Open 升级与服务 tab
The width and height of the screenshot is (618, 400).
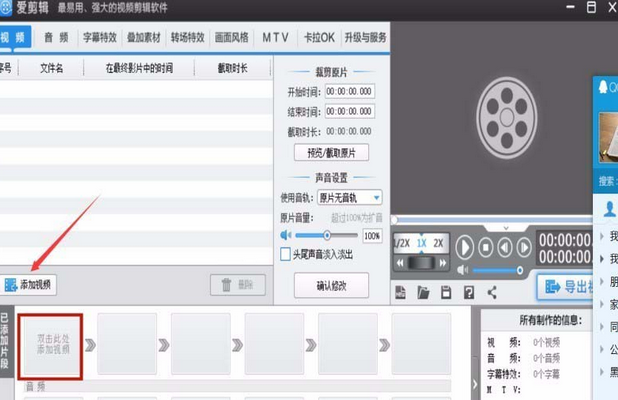(x=365, y=37)
